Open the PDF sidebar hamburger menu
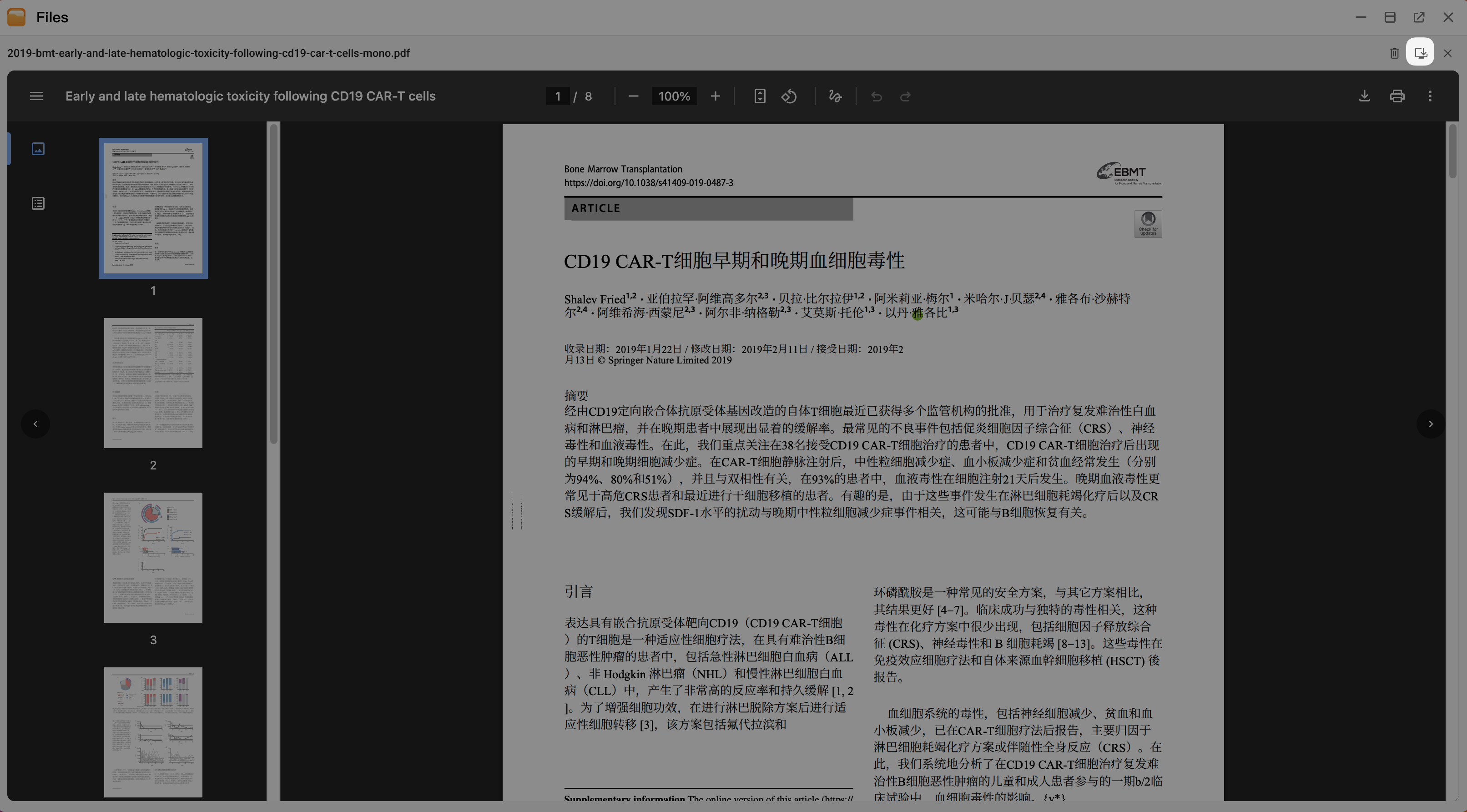The width and height of the screenshot is (1467, 812). click(x=36, y=96)
